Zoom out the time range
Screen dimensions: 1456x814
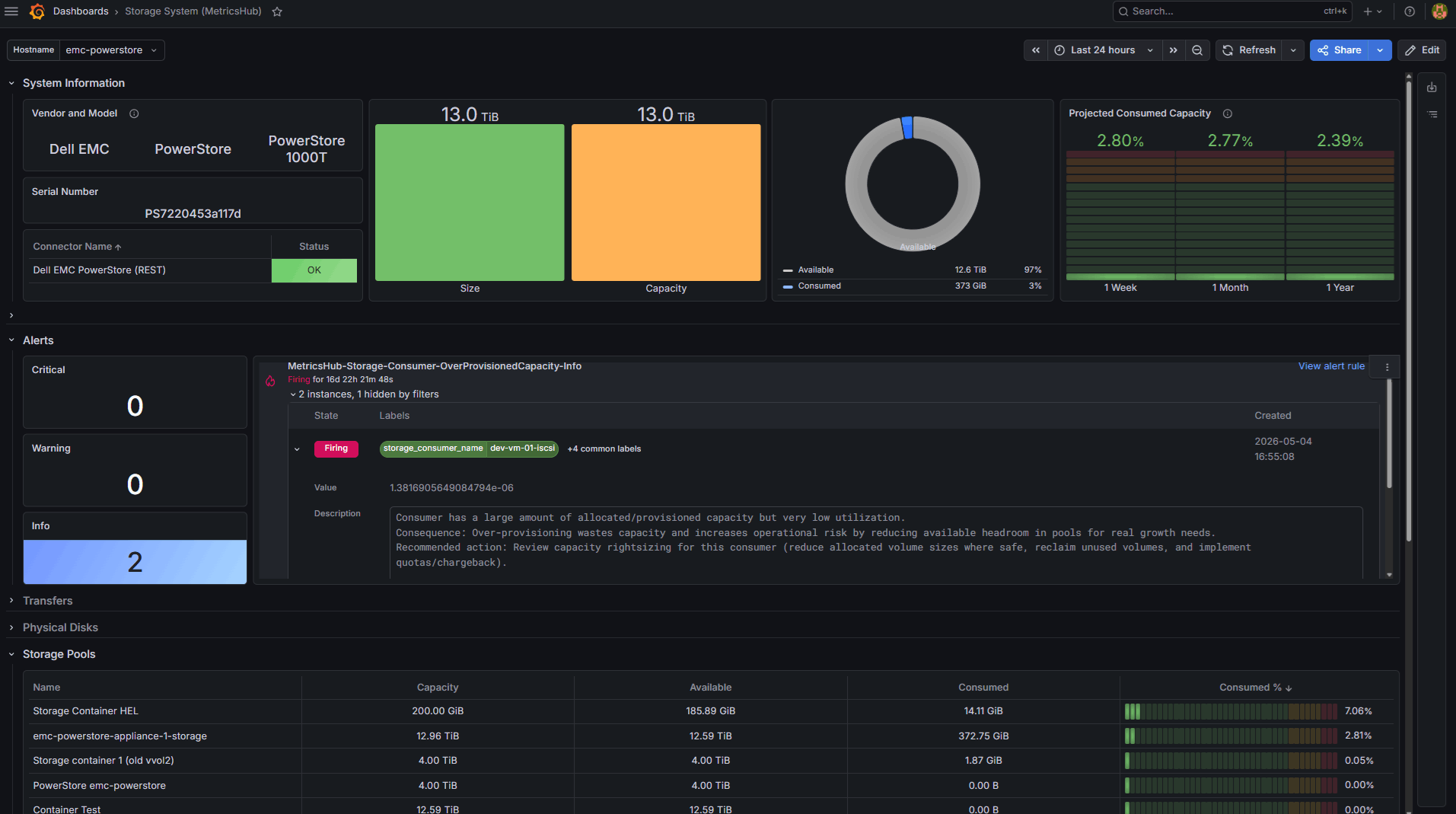[1197, 50]
